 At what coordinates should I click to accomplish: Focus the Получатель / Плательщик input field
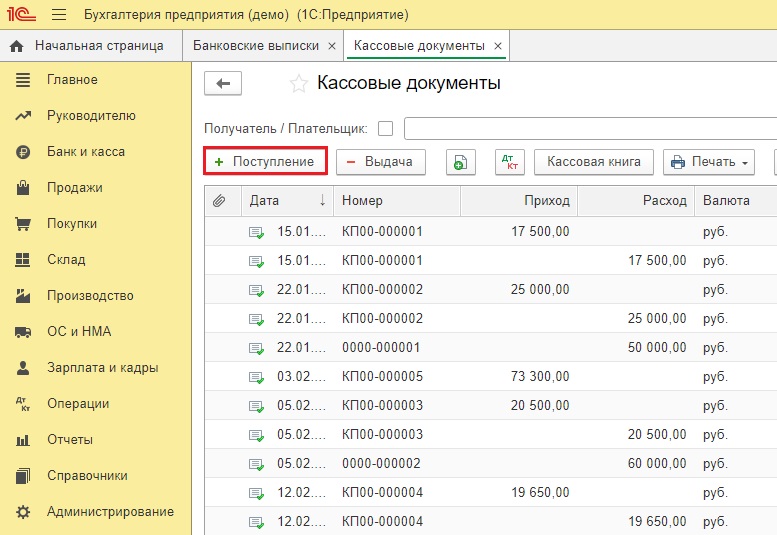(x=590, y=129)
